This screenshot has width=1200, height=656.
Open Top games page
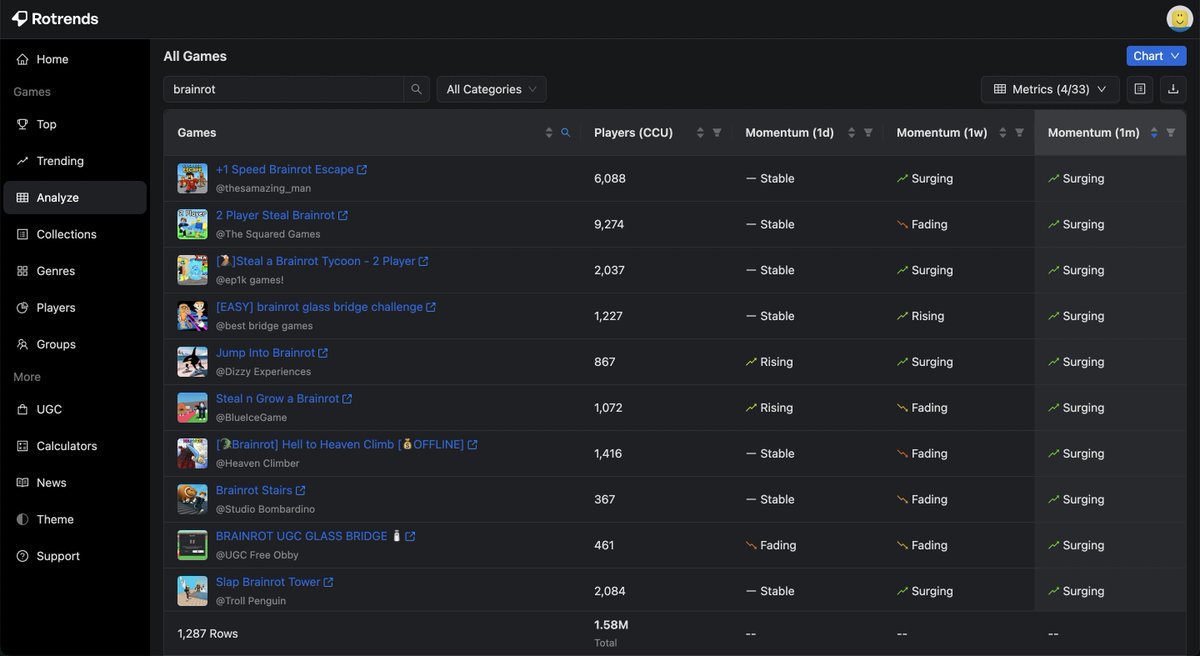pos(75,124)
